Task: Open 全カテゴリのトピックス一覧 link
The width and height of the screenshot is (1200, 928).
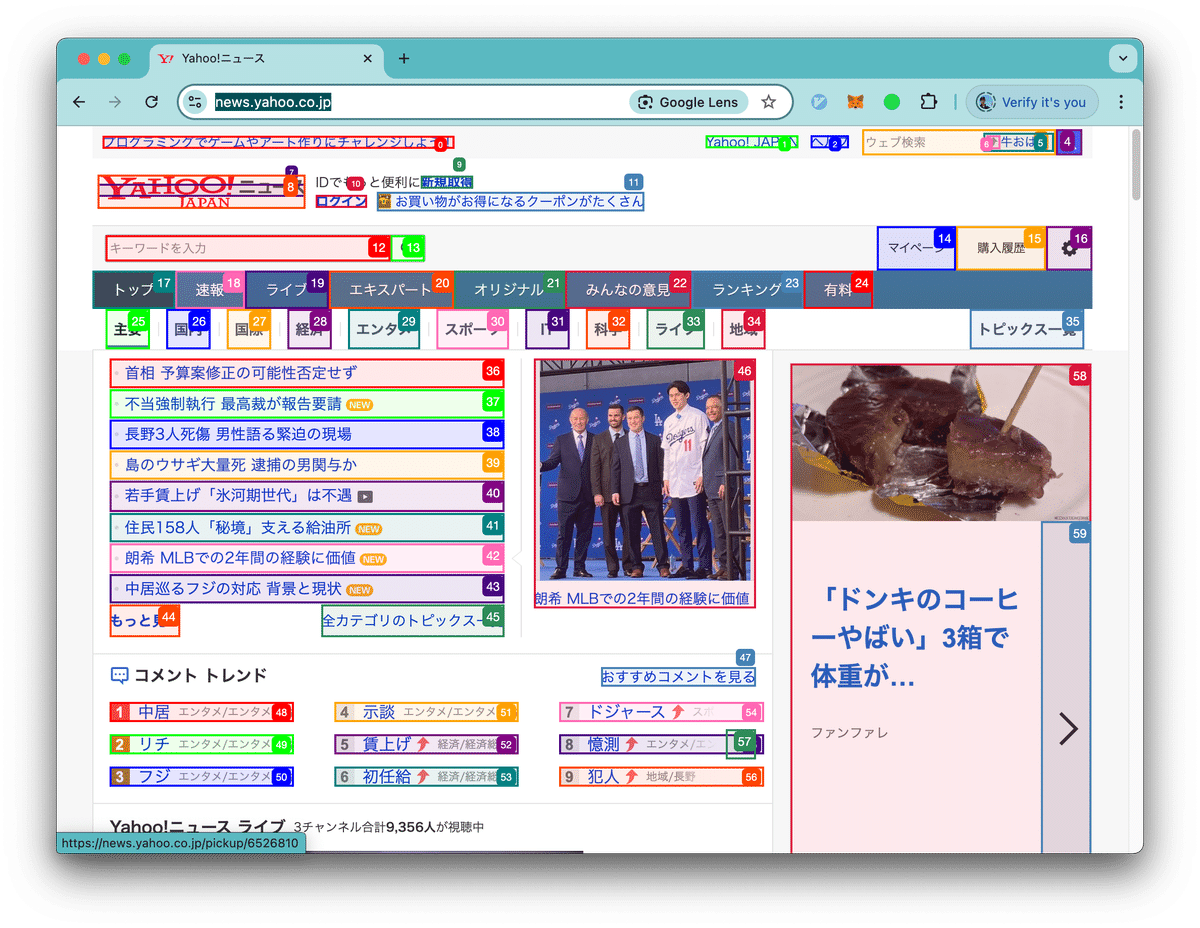Action: click(412, 621)
